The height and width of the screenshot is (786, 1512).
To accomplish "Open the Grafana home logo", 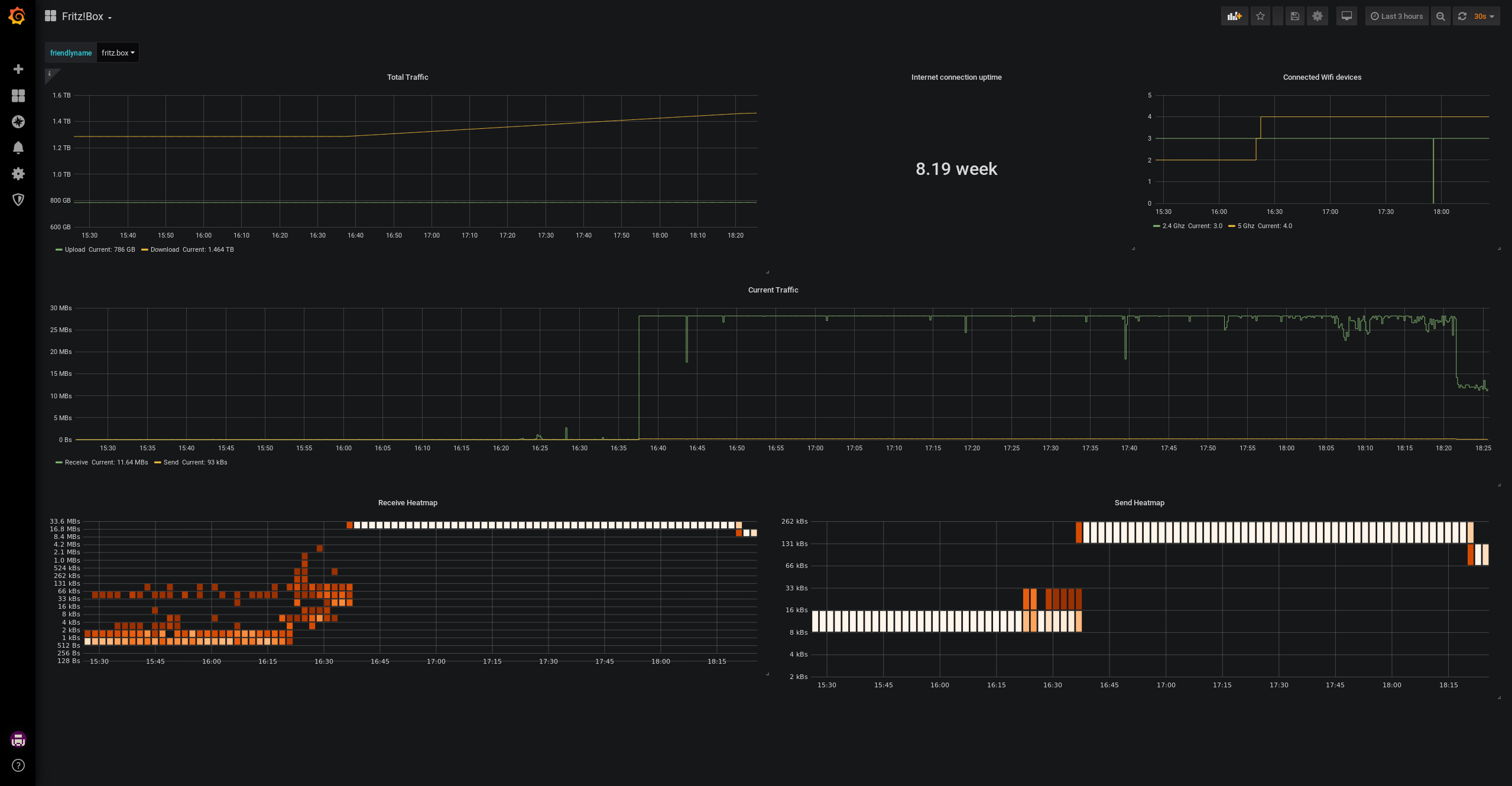I will 17,16.
